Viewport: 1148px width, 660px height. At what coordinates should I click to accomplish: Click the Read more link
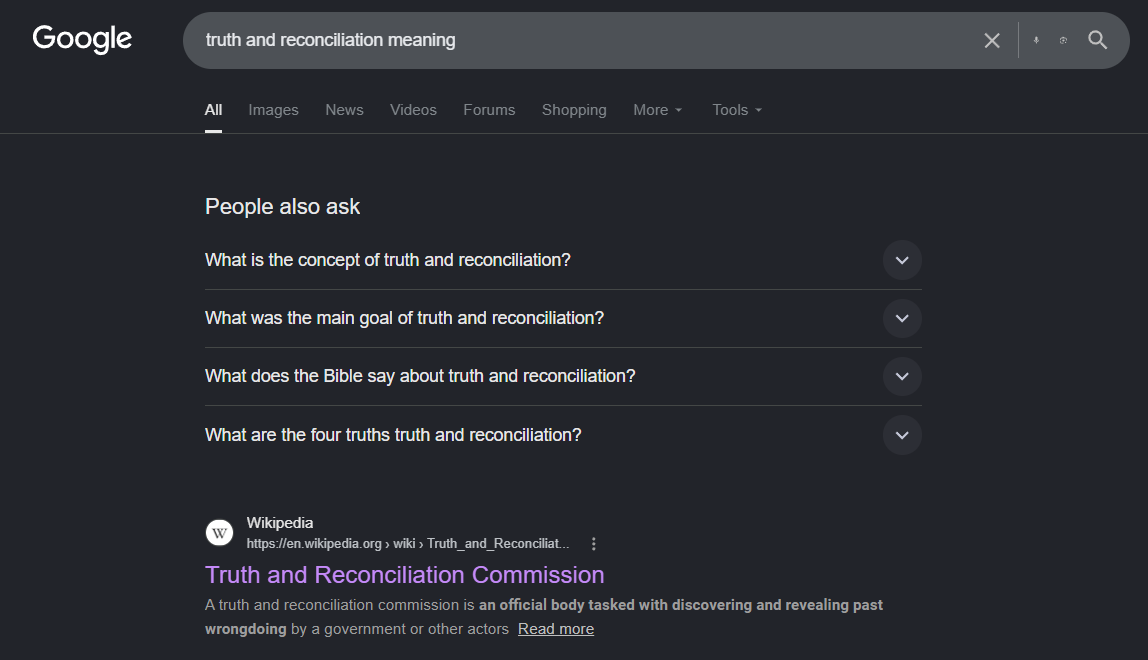click(x=556, y=629)
